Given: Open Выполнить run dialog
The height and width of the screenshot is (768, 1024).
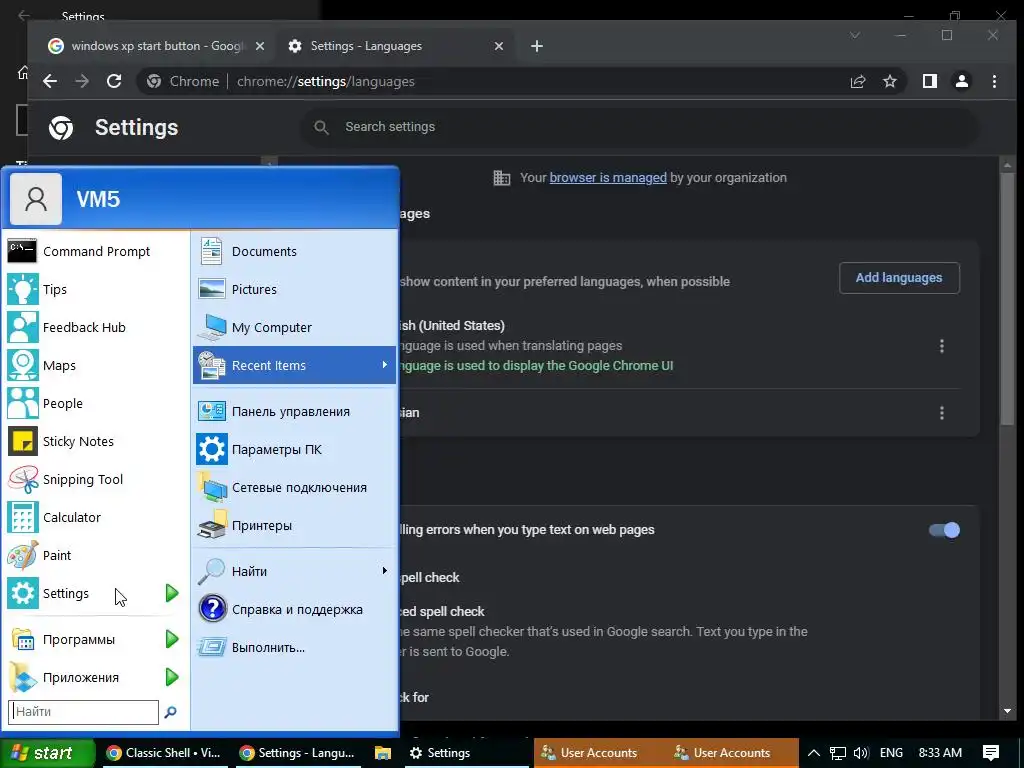Looking at the screenshot, I should tap(295, 647).
